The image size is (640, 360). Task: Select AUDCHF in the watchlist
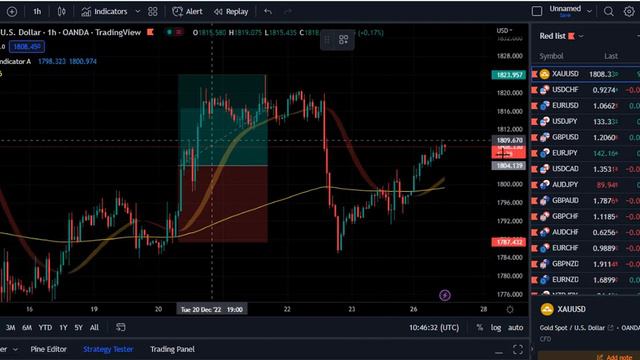[x=586, y=232]
